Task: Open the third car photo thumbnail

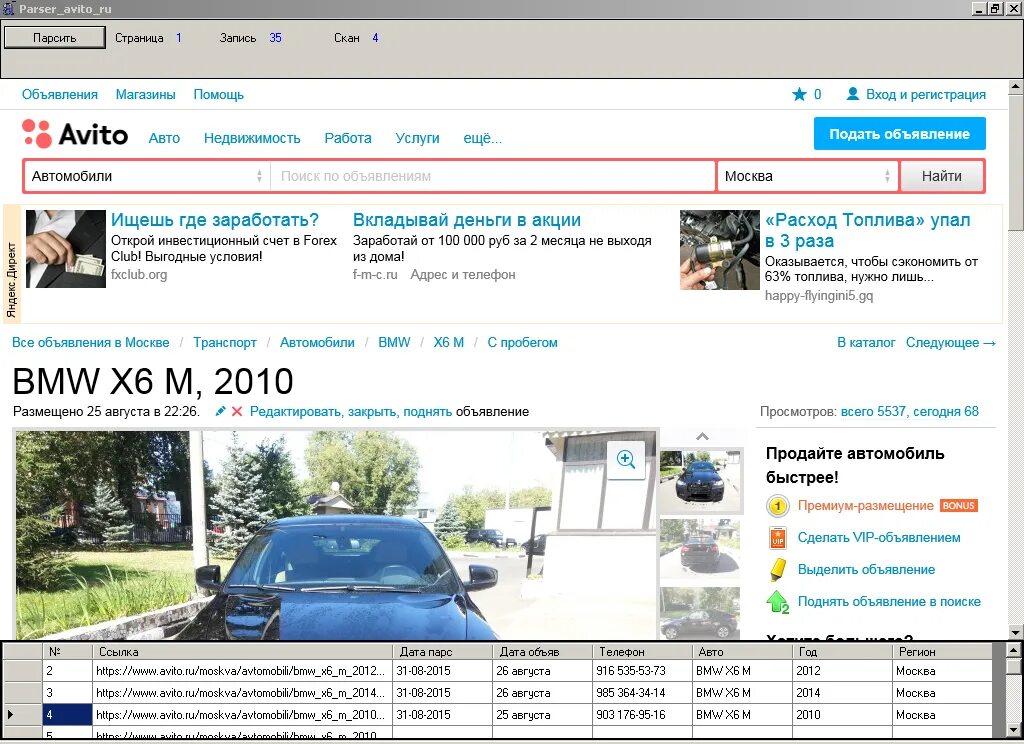Action: pos(700,613)
